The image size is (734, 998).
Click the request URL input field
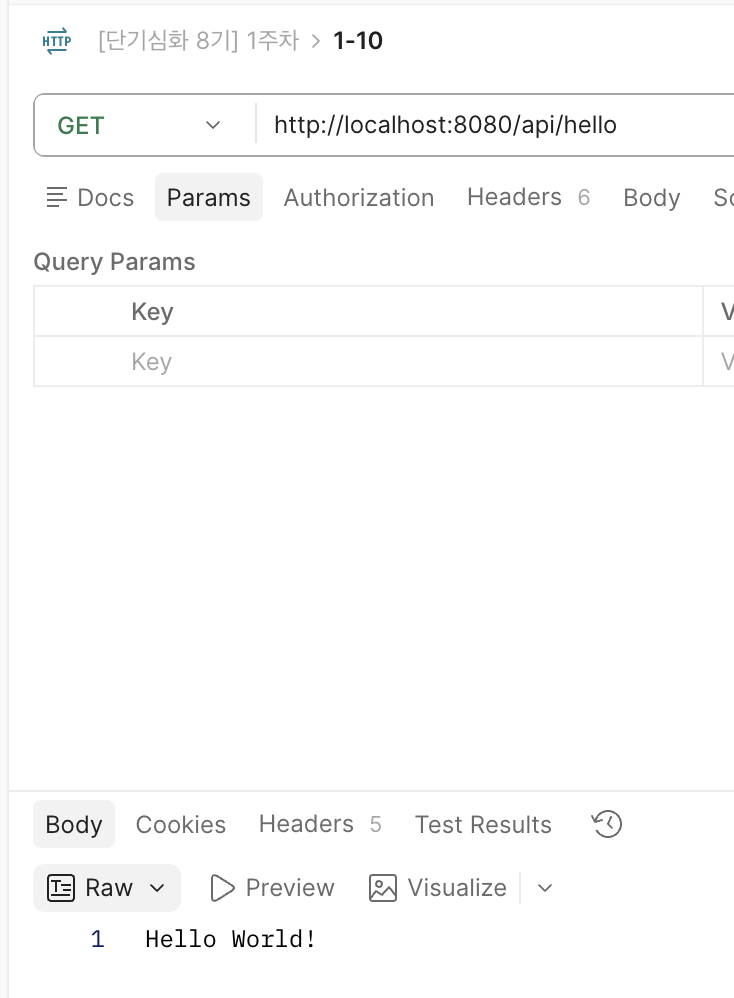click(x=495, y=125)
